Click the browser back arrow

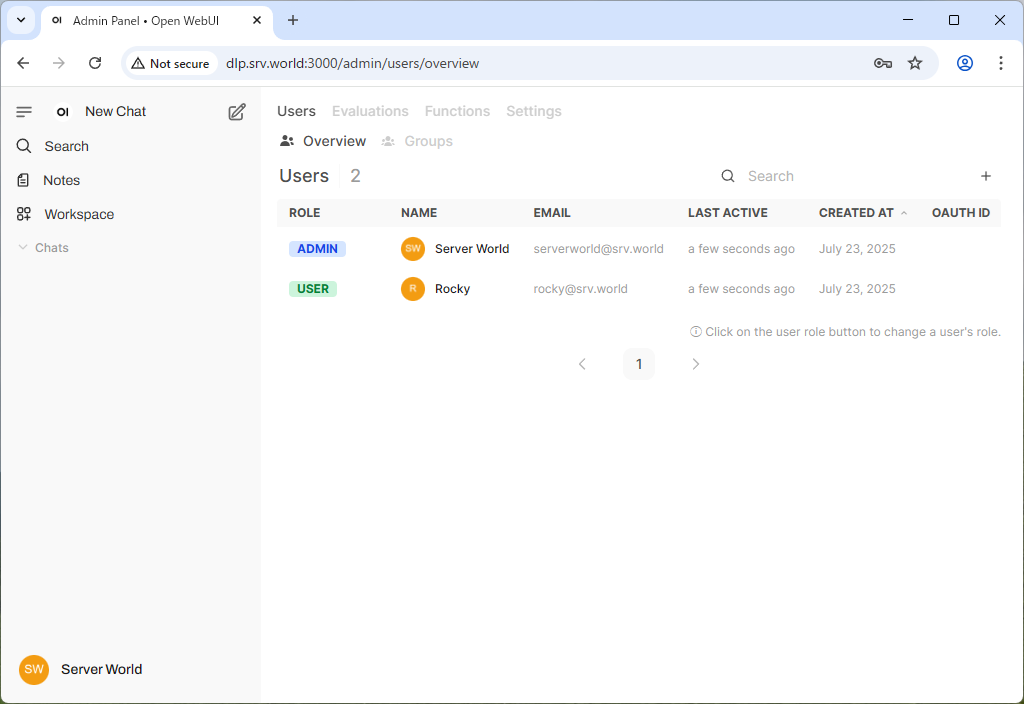click(x=24, y=63)
